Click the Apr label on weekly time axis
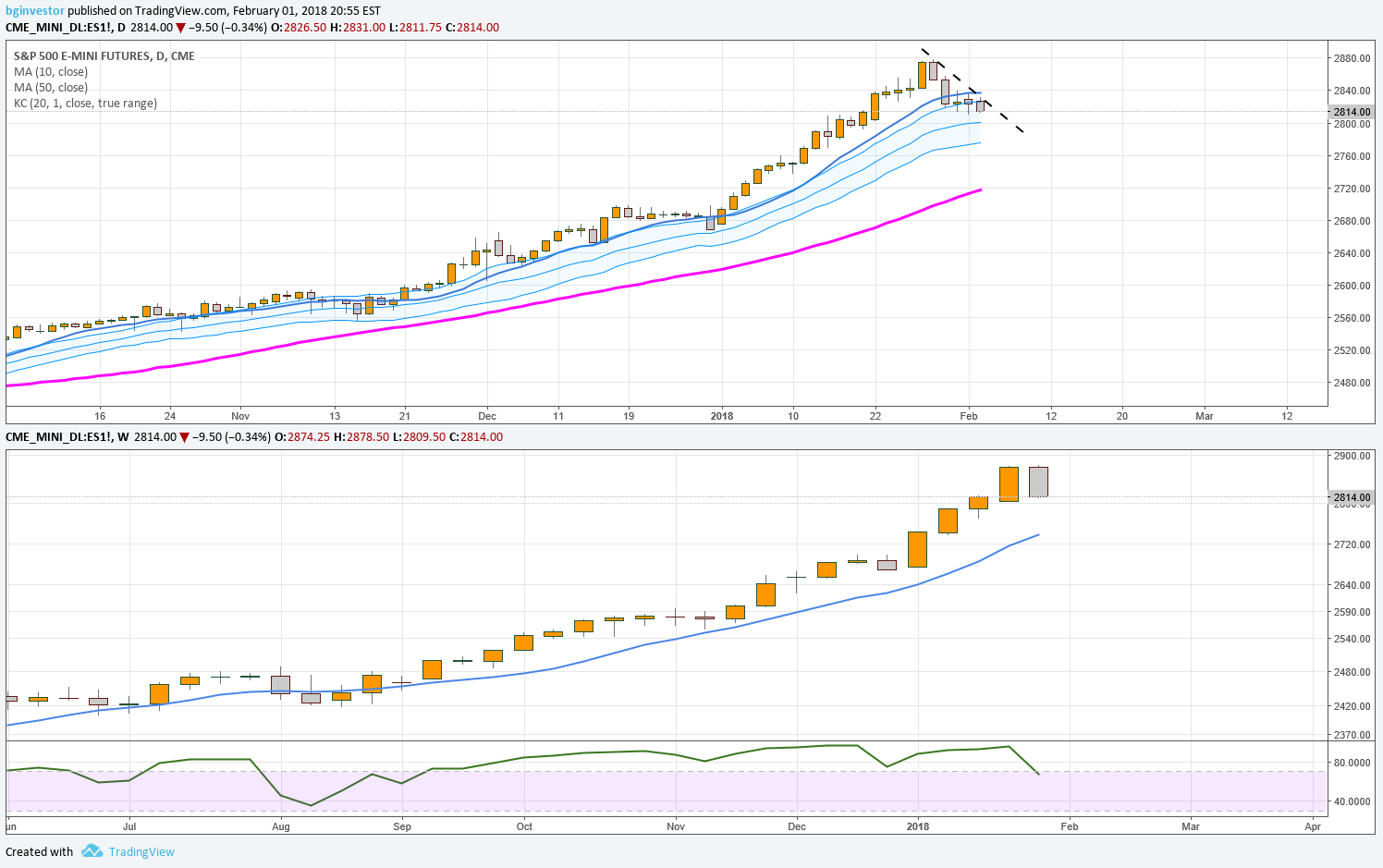Screen dimensions: 1383x868 coord(1313,826)
